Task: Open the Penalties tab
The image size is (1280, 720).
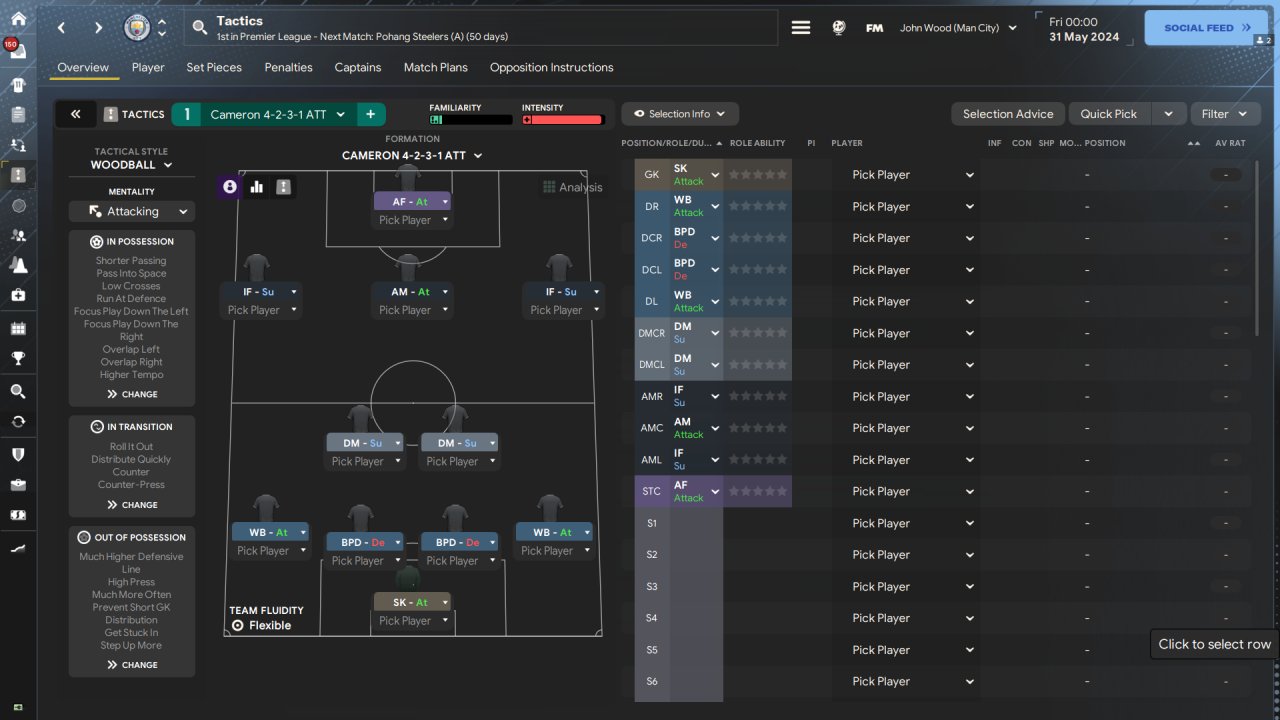Action: click(x=289, y=68)
